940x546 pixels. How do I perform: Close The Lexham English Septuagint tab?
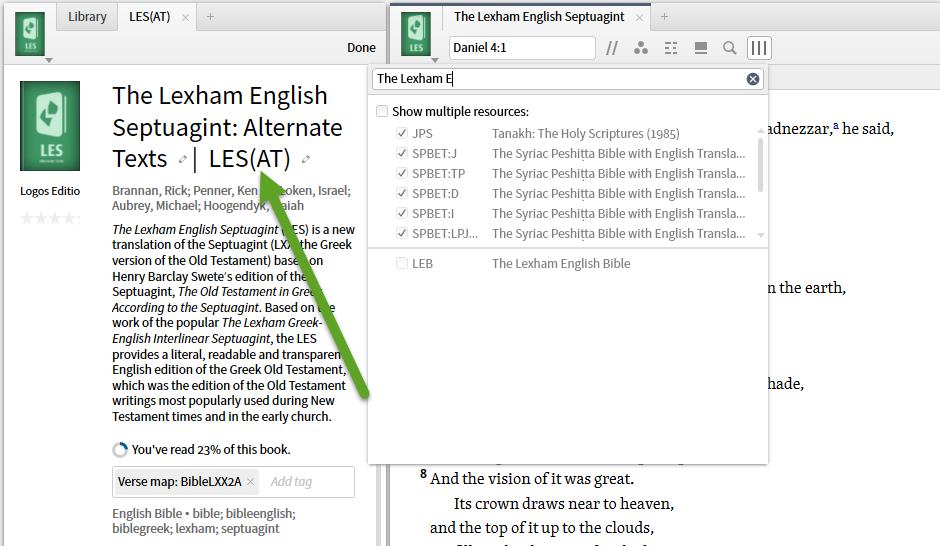(x=639, y=17)
